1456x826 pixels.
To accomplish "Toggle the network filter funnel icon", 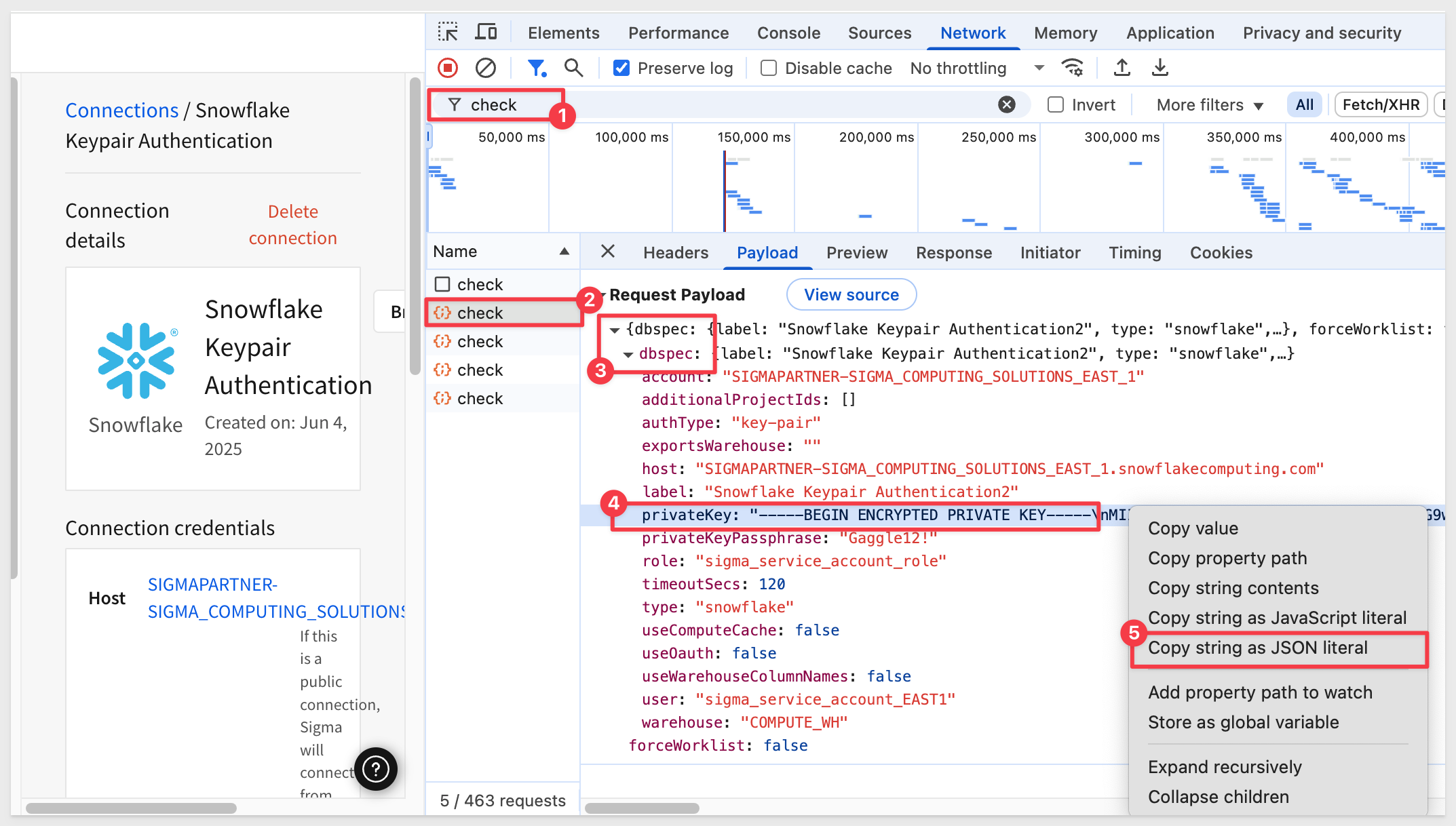I will pos(537,68).
